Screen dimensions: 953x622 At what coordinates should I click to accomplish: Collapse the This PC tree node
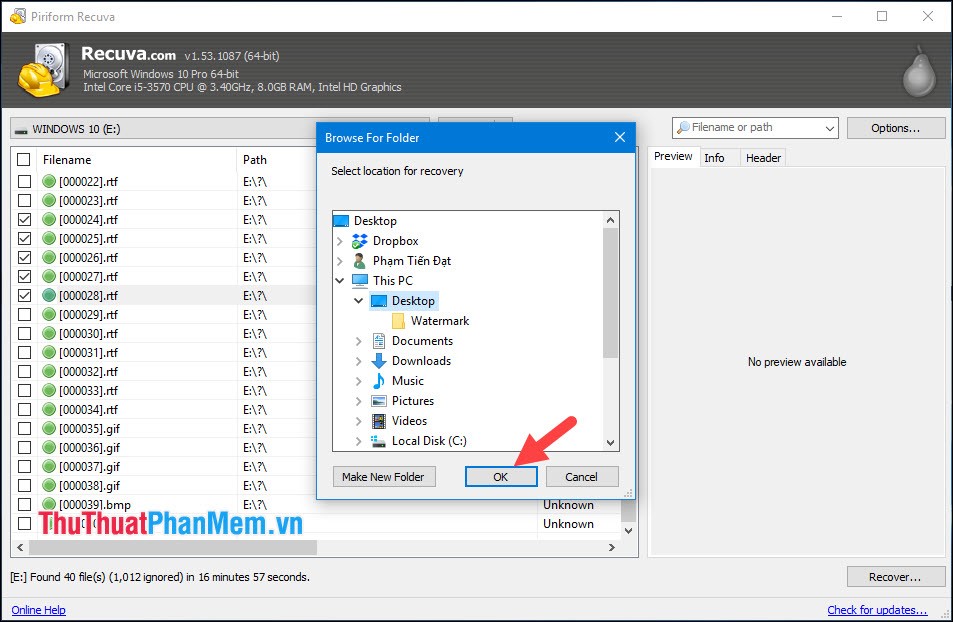pos(340,281)
